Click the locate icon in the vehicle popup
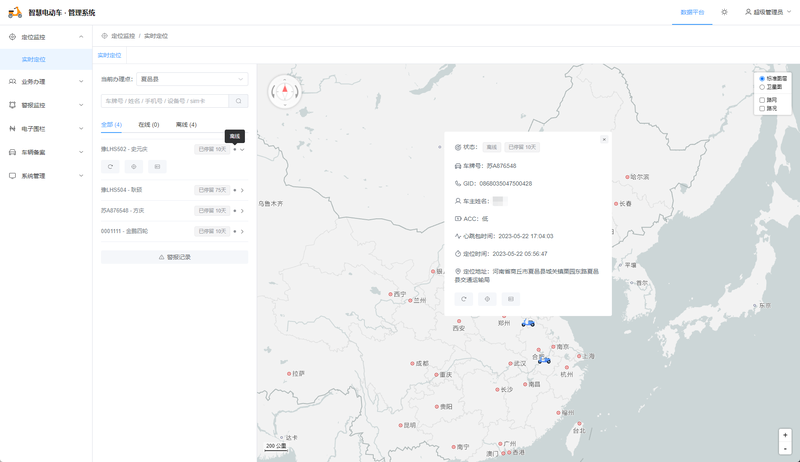This screenshot has height=462, width=800. click(487, 299)
